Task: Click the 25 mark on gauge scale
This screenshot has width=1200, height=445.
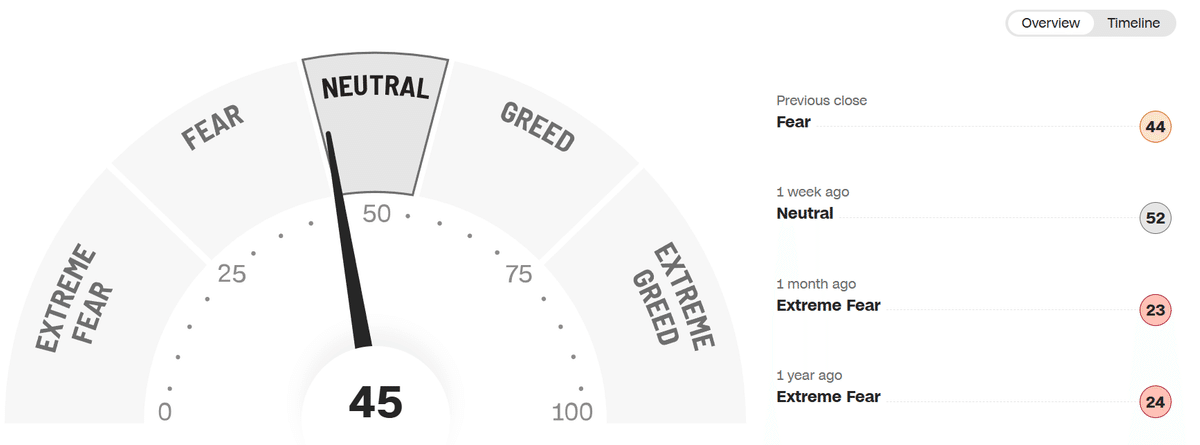Action: click(x=232, y=274)
